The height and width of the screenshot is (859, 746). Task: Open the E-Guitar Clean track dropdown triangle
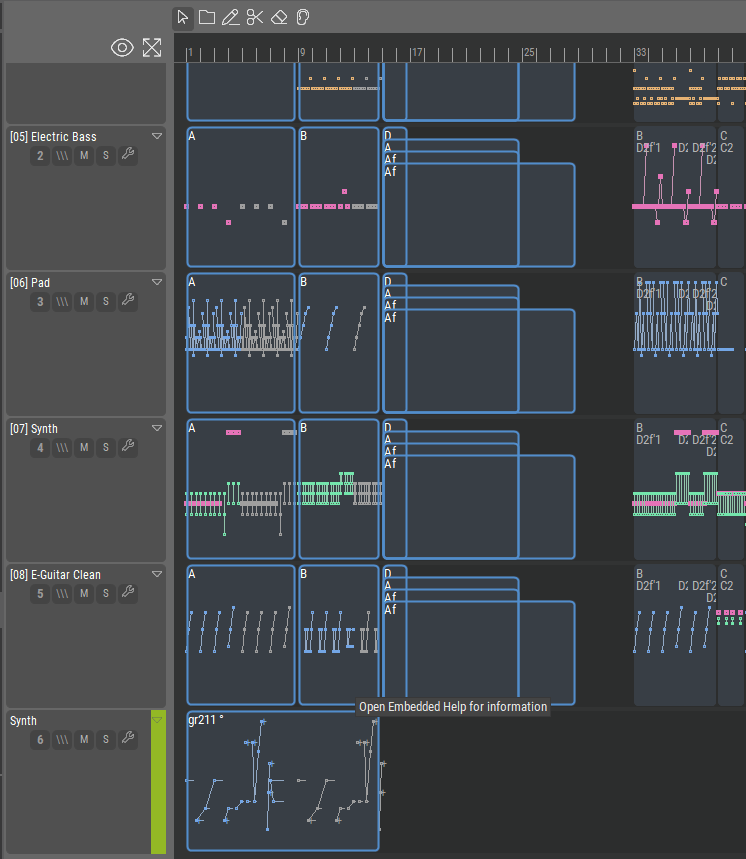point(157,574)
